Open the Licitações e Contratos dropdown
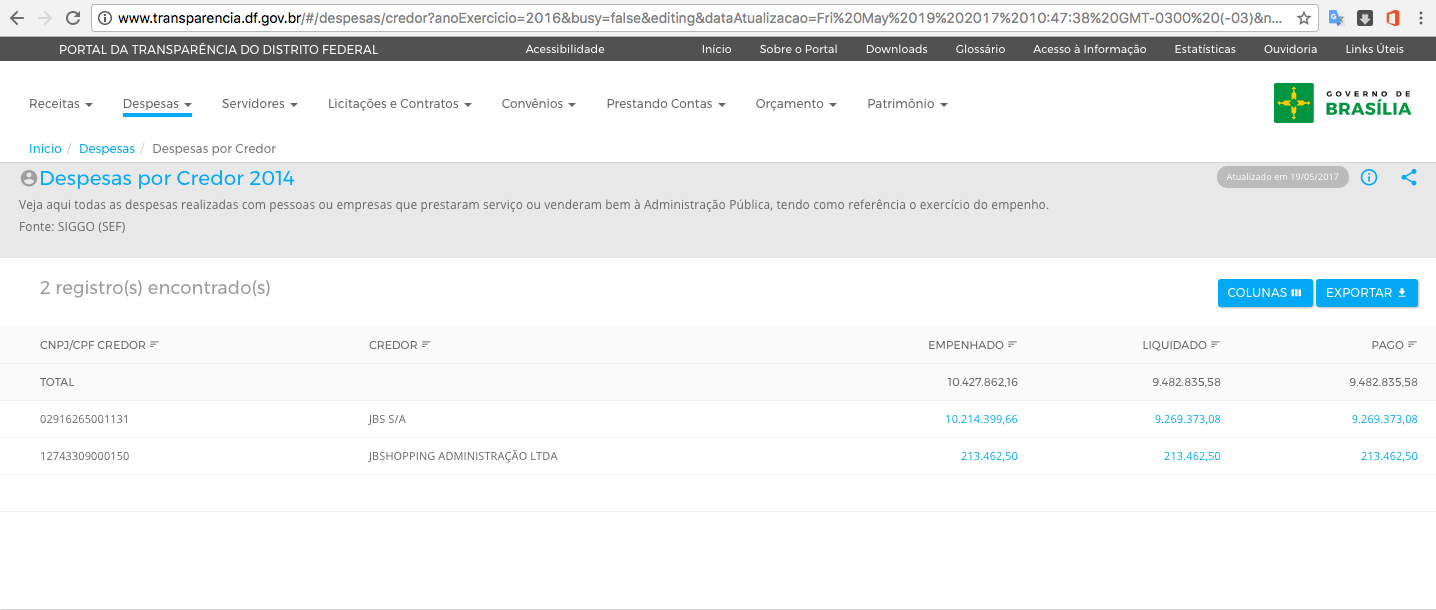This screenshot has width=1436, height=610. coord(400,104)
